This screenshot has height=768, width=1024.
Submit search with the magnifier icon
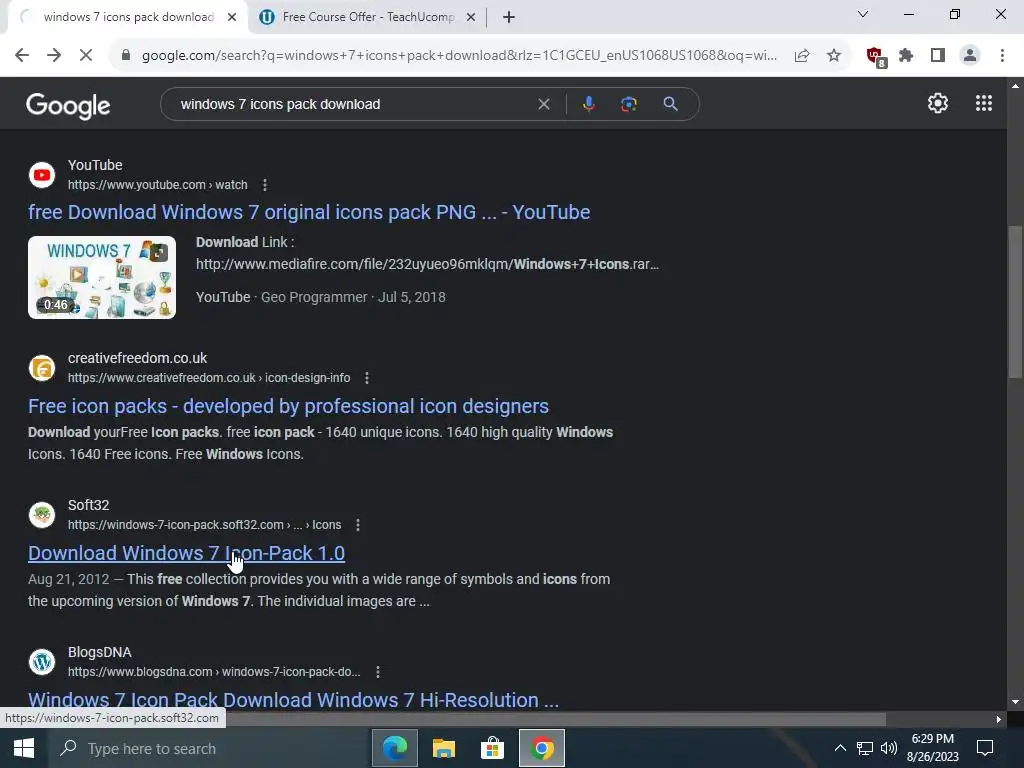pos(670,104)
